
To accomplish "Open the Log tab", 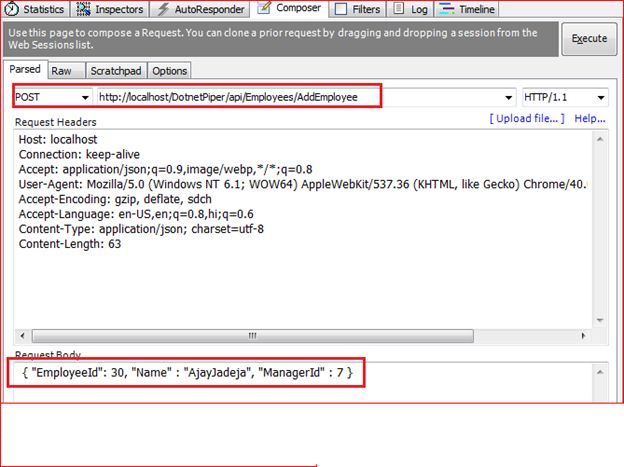I will coord(410,9).
